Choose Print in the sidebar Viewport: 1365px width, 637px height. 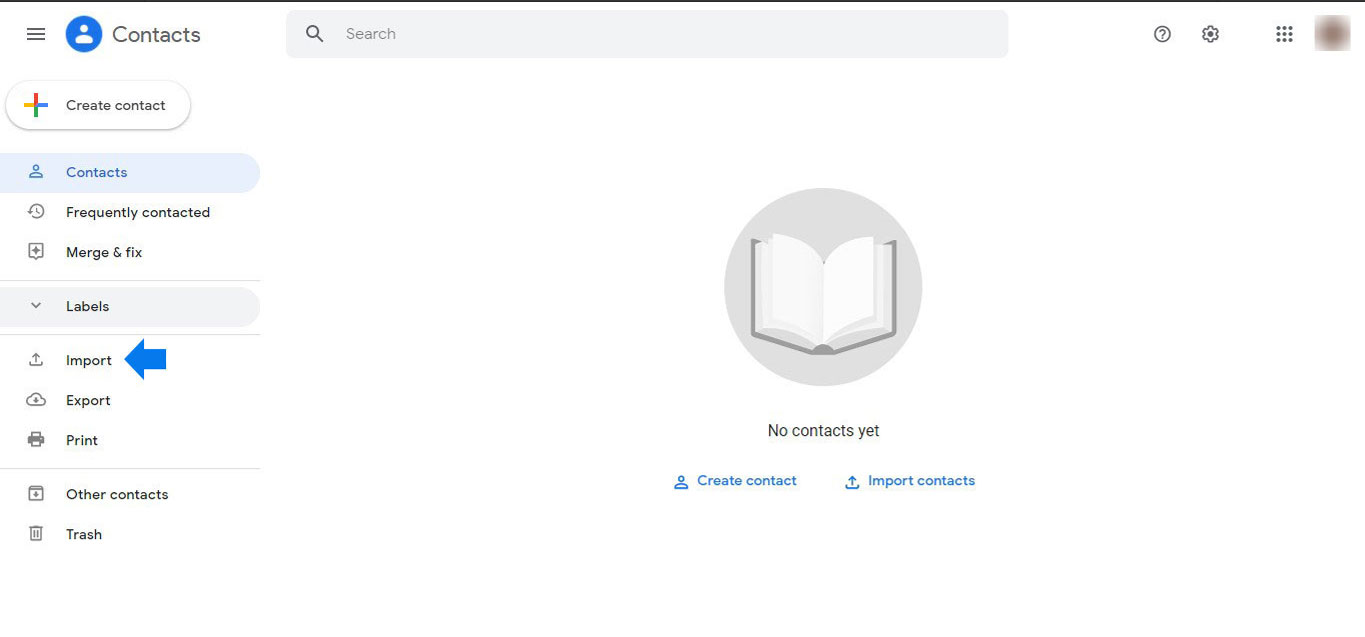[130, 440]
